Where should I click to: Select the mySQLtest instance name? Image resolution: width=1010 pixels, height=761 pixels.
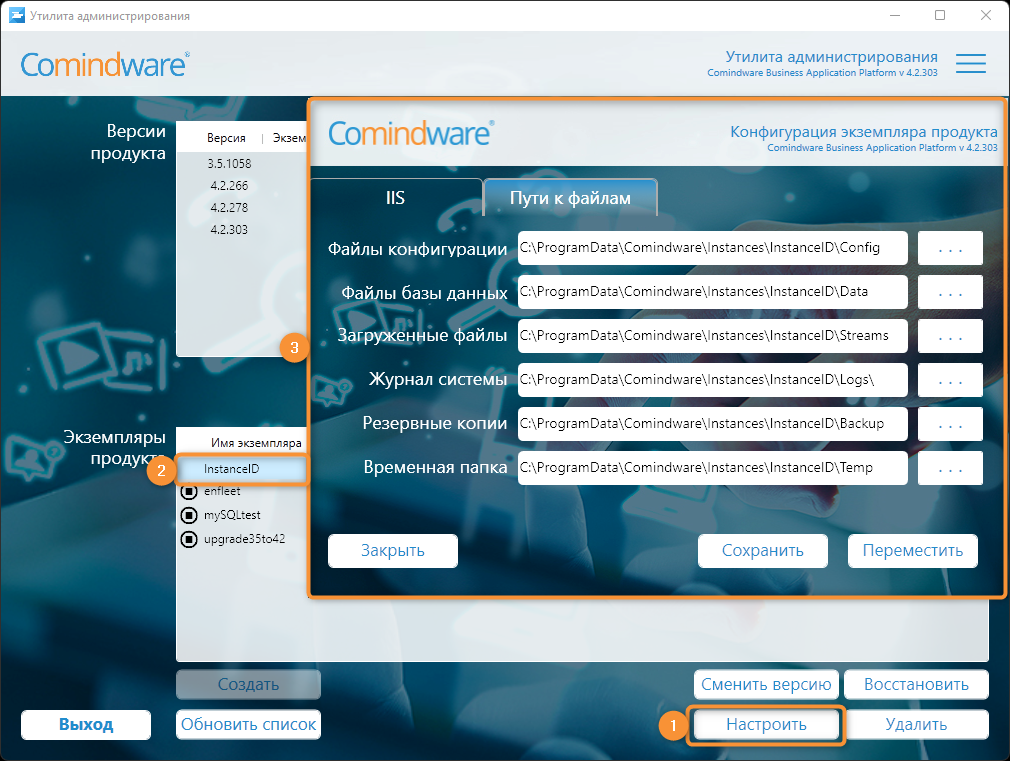(x=233, y=515)
